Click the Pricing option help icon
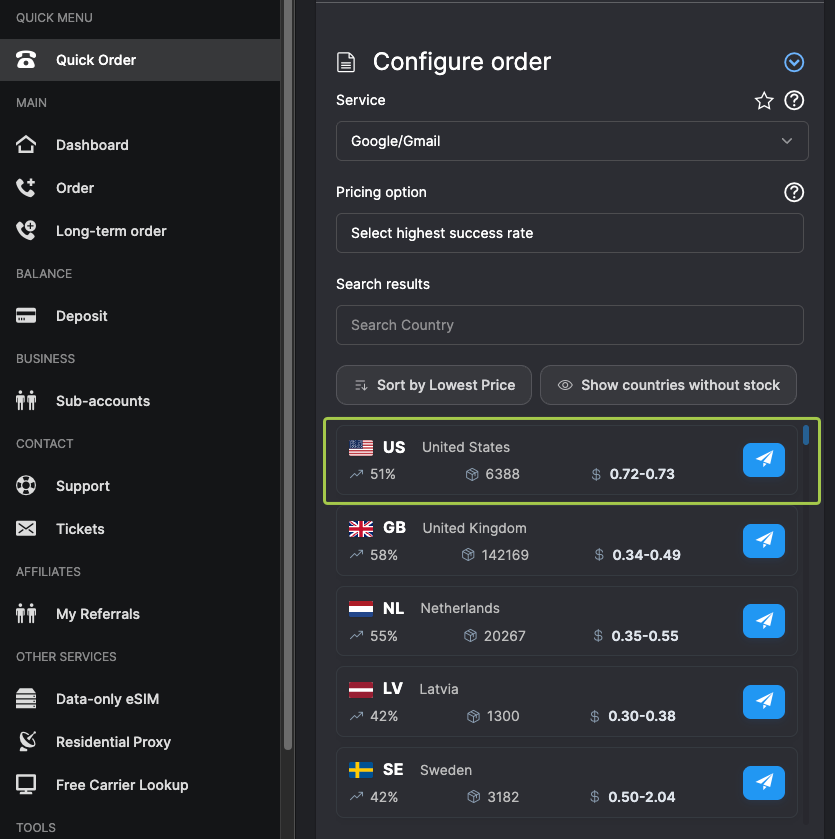This screenshot has height=839, width=835. coord(794,192)
